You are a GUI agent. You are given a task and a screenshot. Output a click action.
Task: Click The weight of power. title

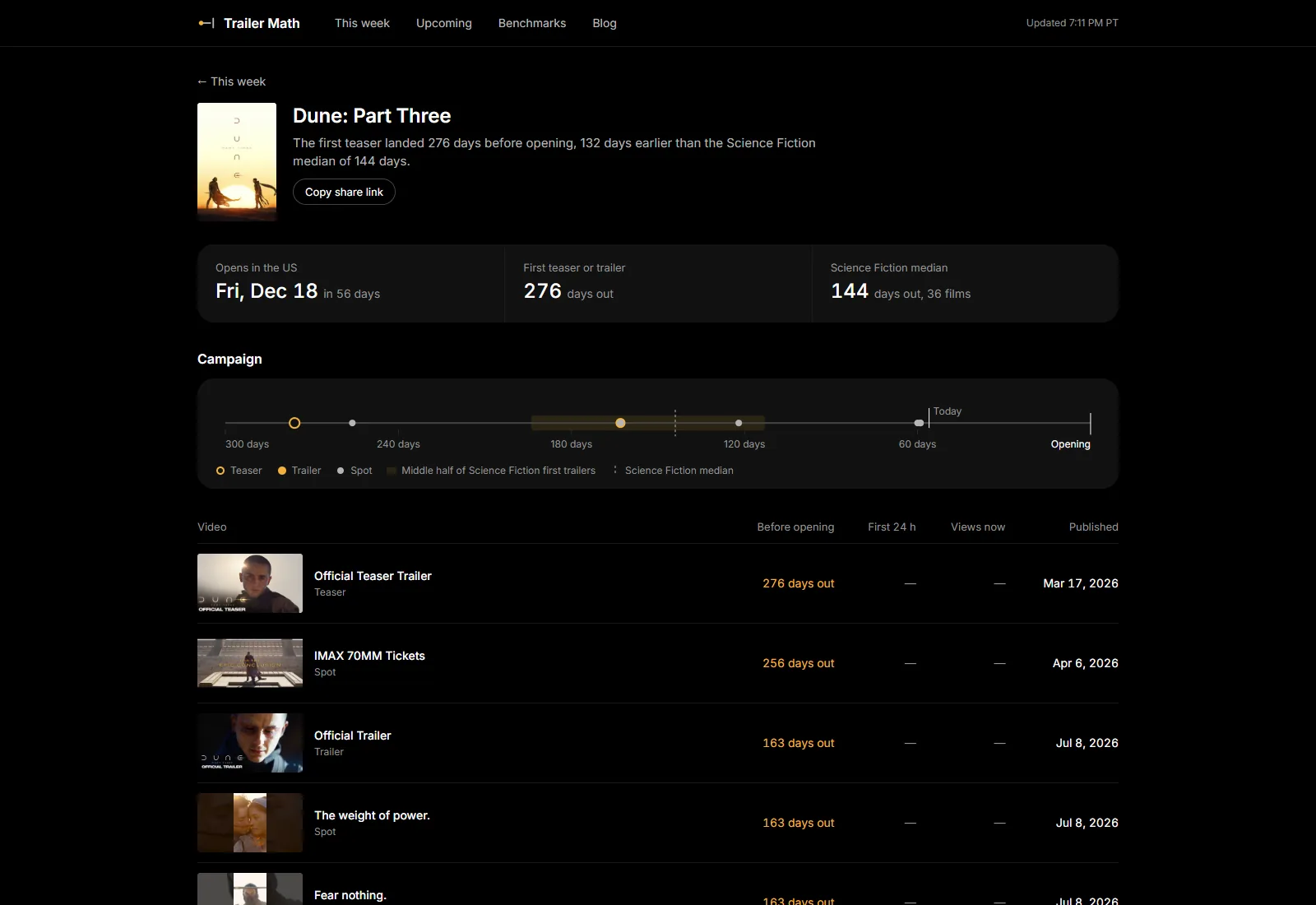pyautogui.click(x=372, y=815)
